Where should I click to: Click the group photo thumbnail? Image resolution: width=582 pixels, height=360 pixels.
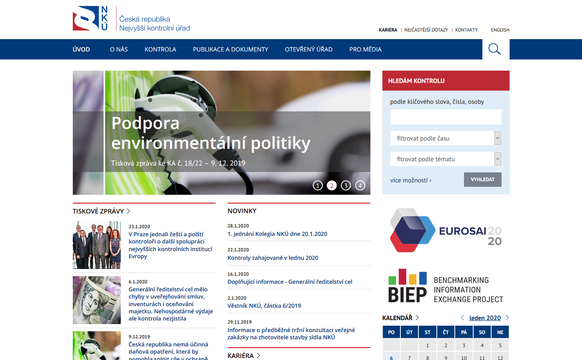[x=97, y=245]
